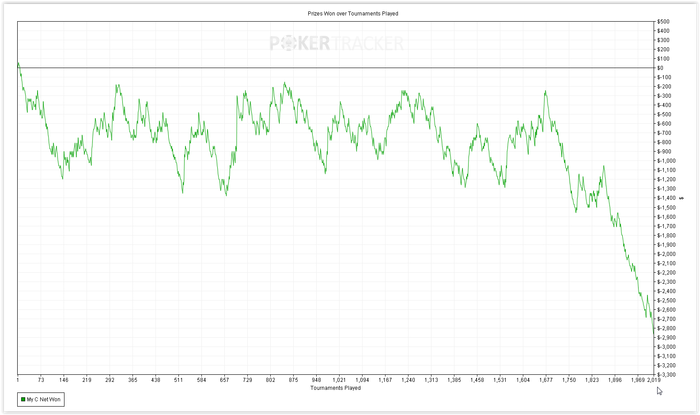Click the y-axis label $-2,000
This screenshot has width=700, height=415.
tap(666, 254)
